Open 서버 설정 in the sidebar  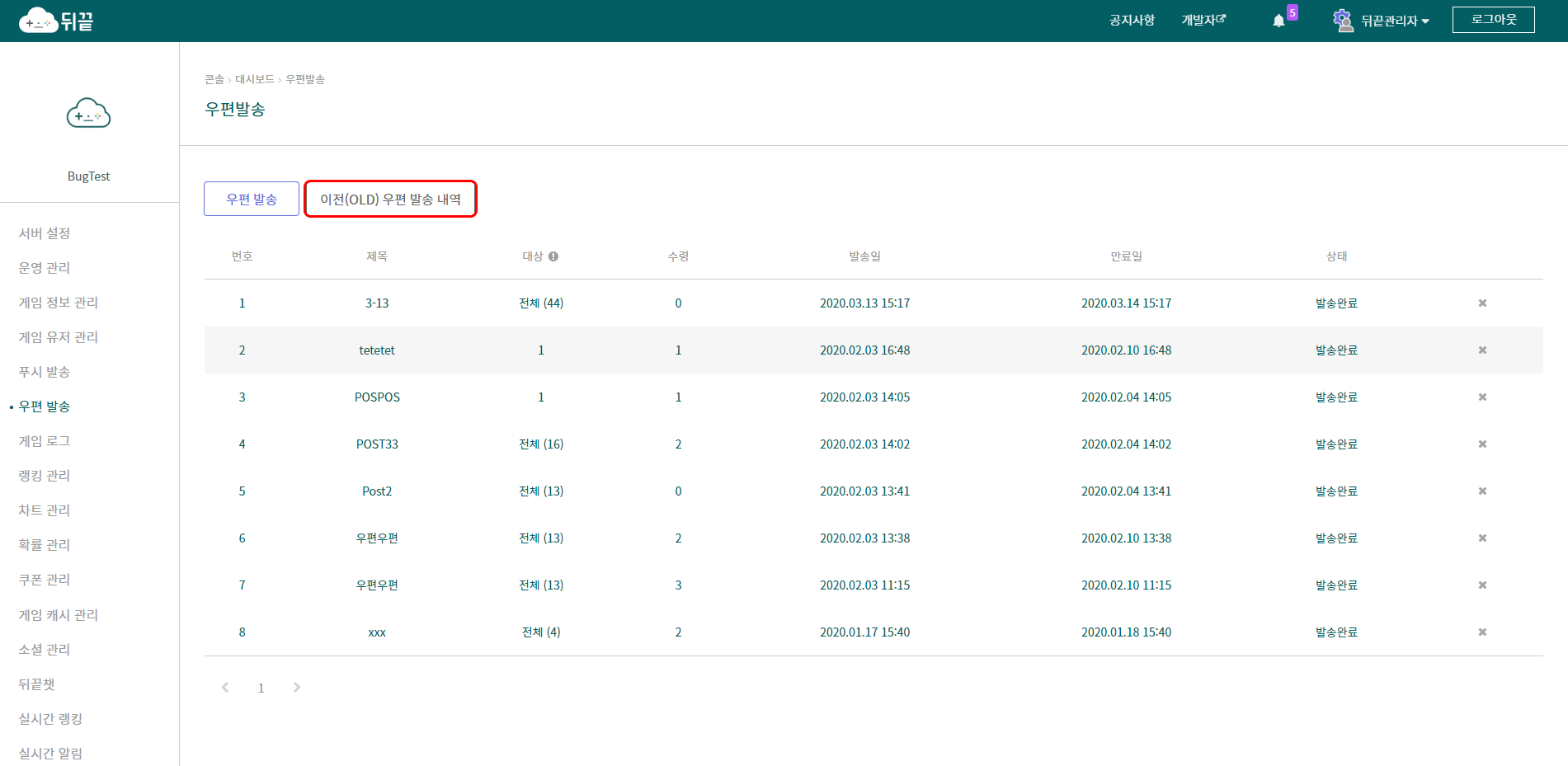[x=45, y=233]
